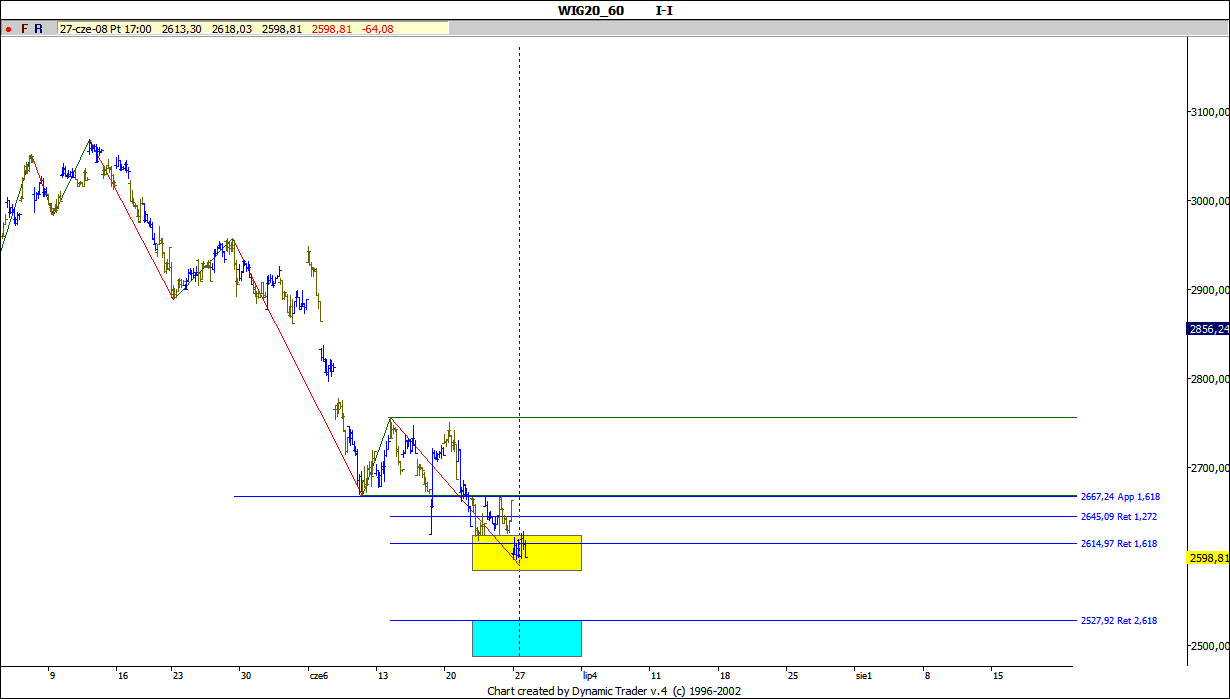Click the date 27-cze-08 Pt 17:00
The height and width of the screenshot is (699, 1230).
[x=106, y=29]
